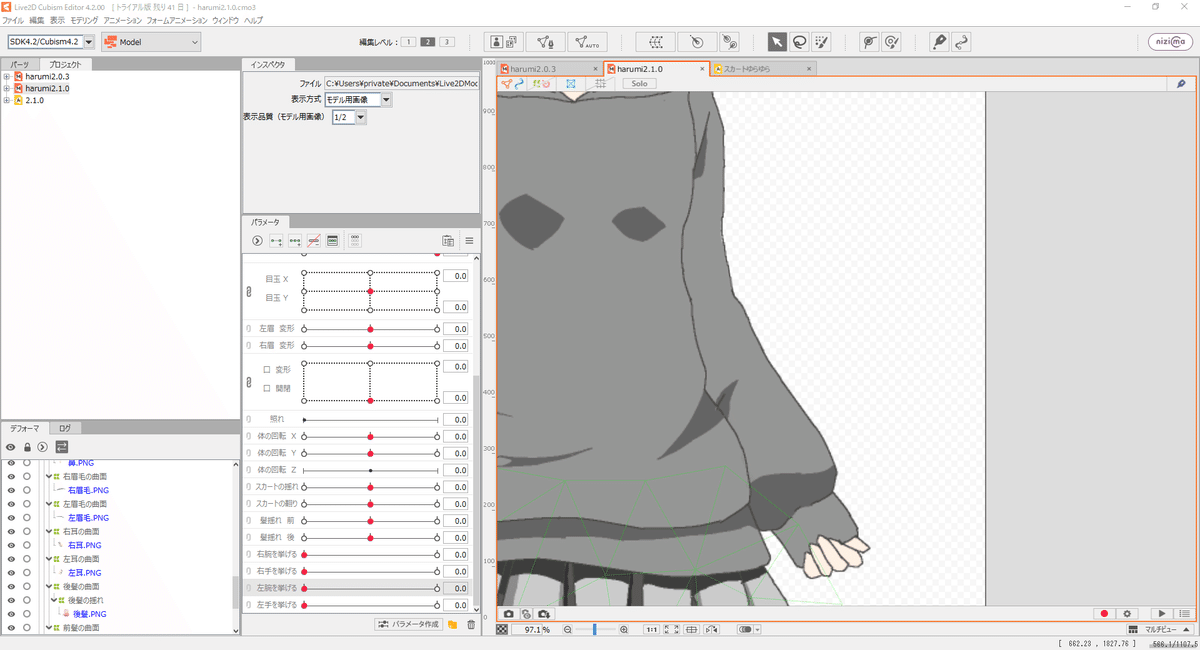The width and height of the screenshot is (1200, 650).
Task: Click the 1:1 actual size view button
Action: click(x=651, y=630)
